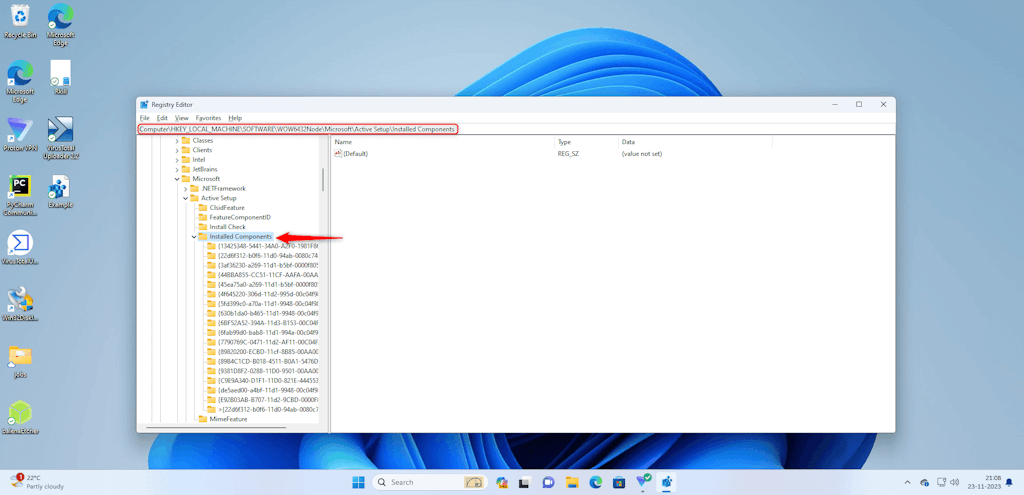Expand the JetBrains key
The image size is (1024, 495).
[x=177, y=169]
